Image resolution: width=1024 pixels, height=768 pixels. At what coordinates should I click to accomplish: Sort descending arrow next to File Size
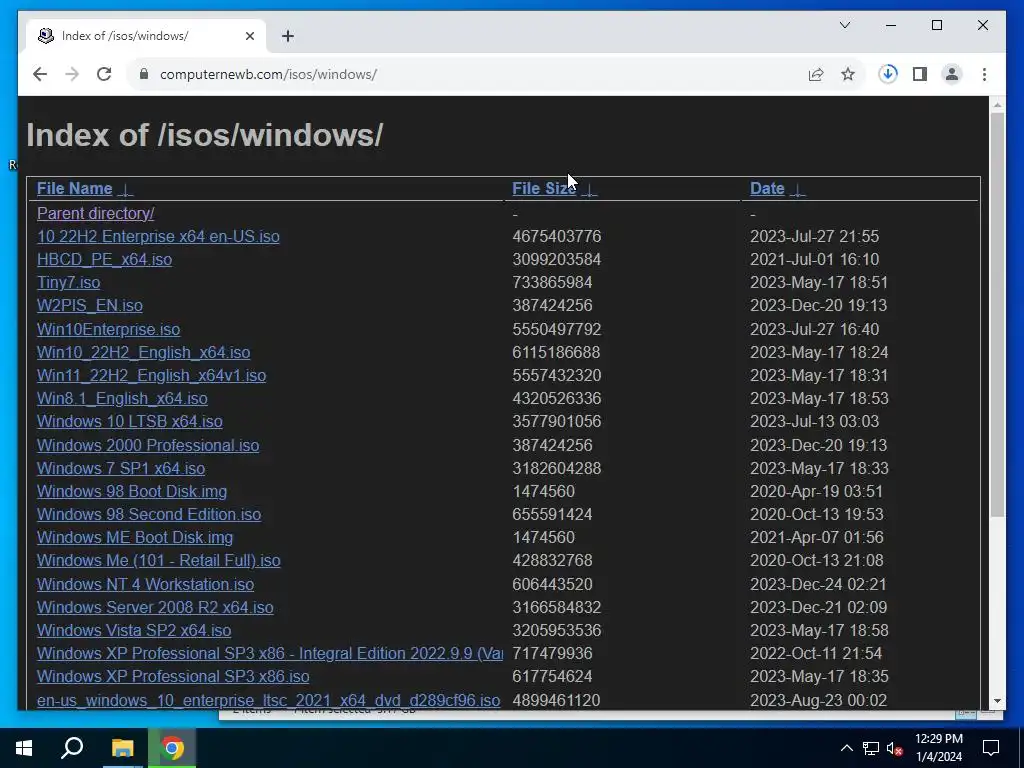[589, 190]
